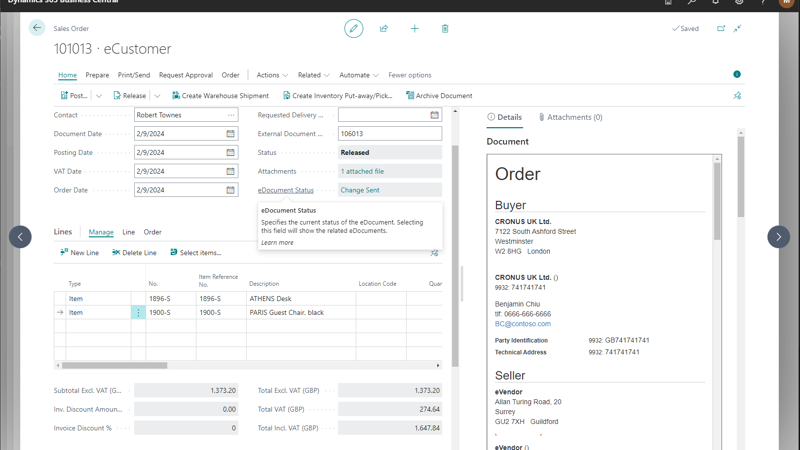
Task: Click the share icon
Action: [384, 29]
